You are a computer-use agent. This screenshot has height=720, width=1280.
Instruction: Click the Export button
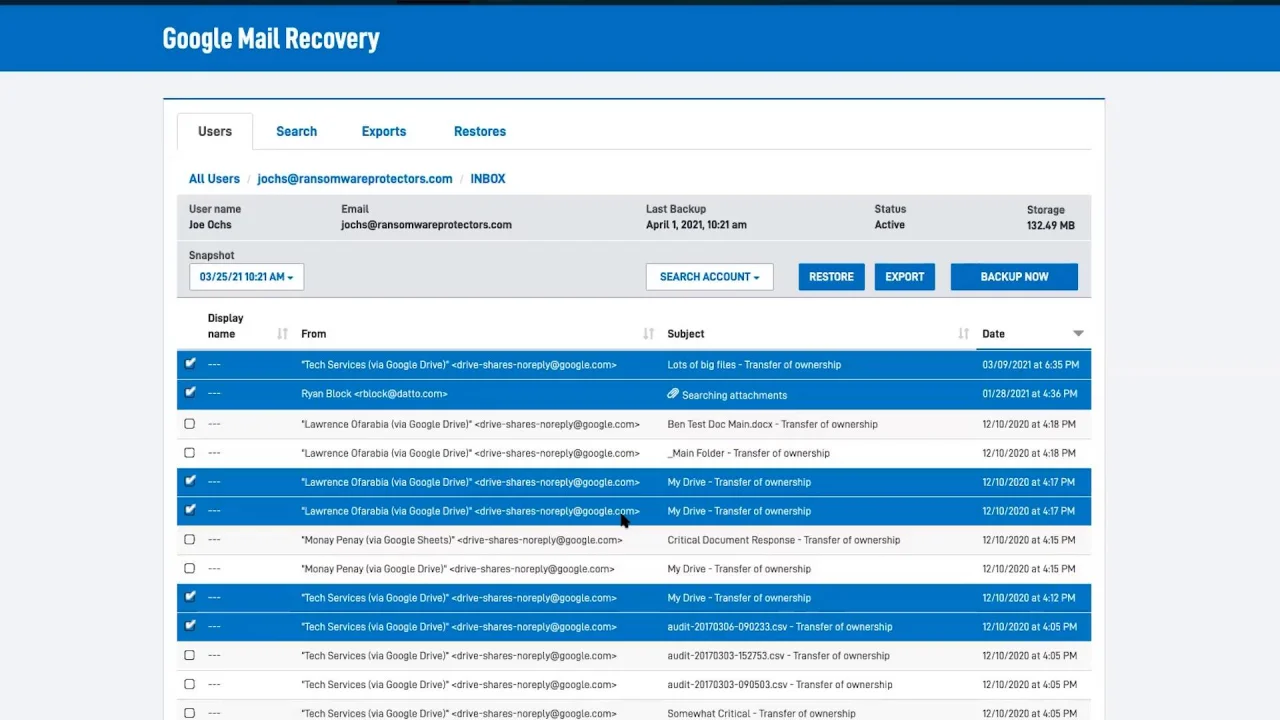[905, 277]
